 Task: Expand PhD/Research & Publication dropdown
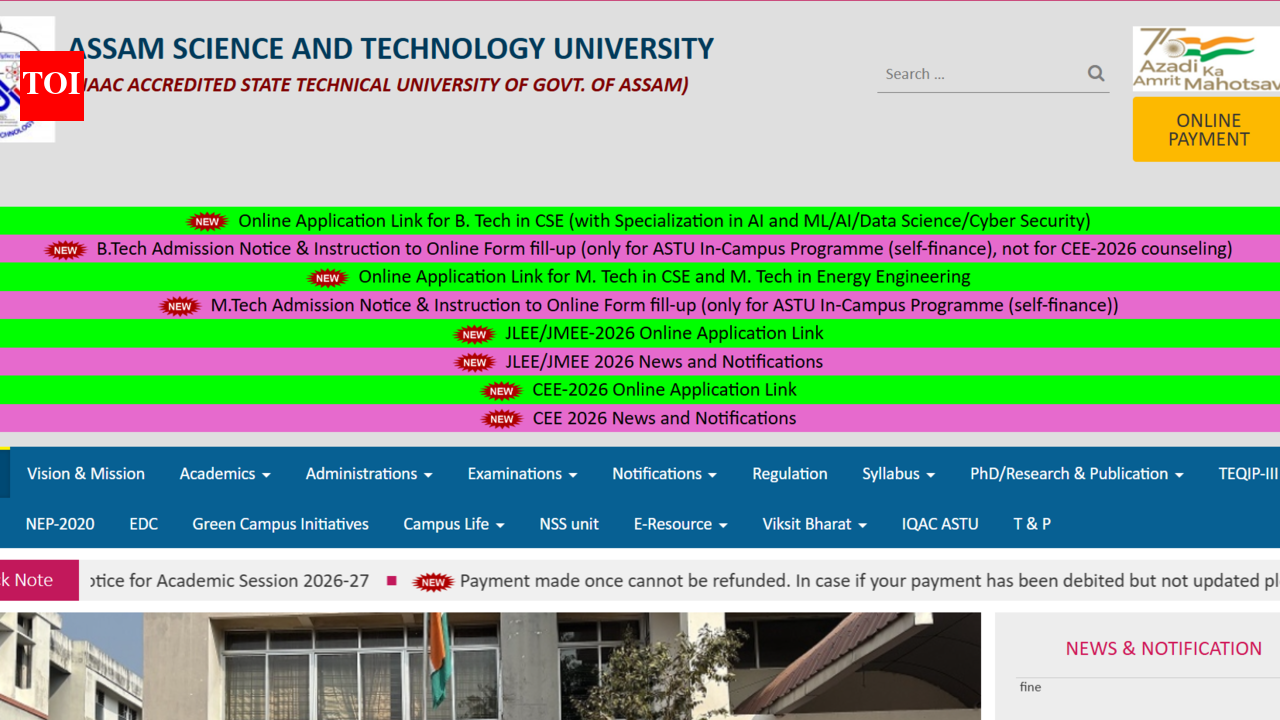pos(1077,473)
